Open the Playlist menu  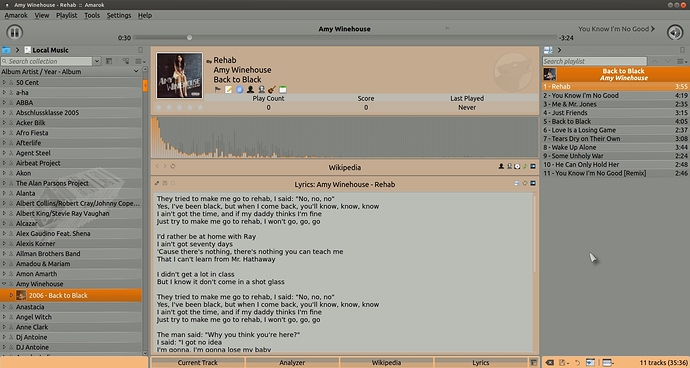pyautogui.click(x=66, y=15)
